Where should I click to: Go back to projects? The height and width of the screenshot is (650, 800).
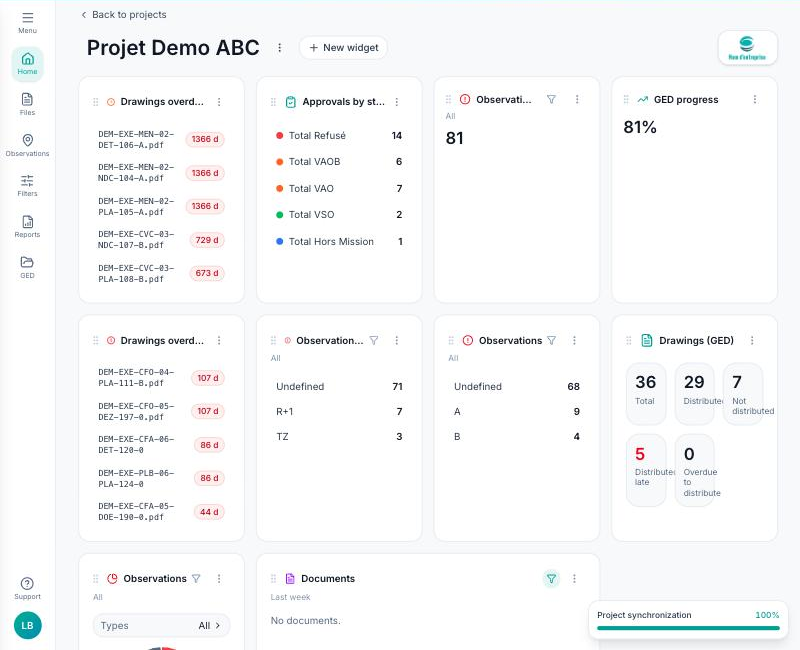click(124, 15)
